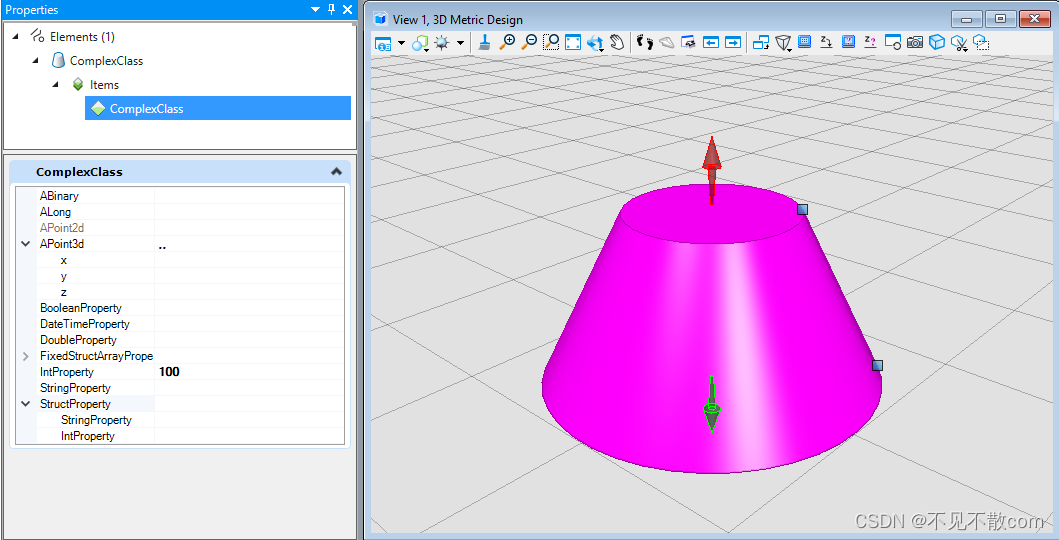Click the Clip Volume cube icon
The image size is (1059, 540).
point(936,43)
